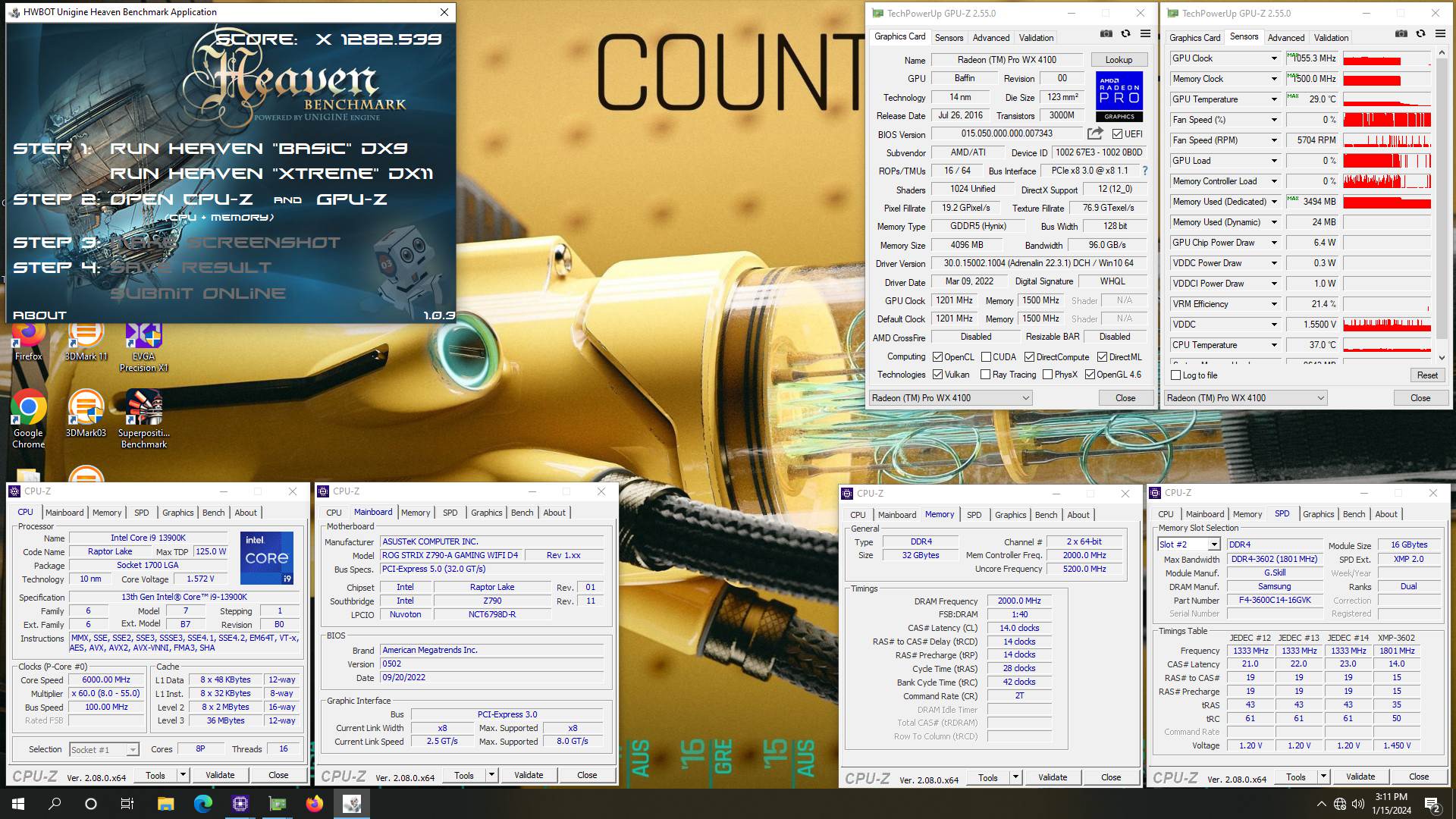Click the Cortana circle icon in the taskbar
Screen dimensions: 1456x819
91,804
